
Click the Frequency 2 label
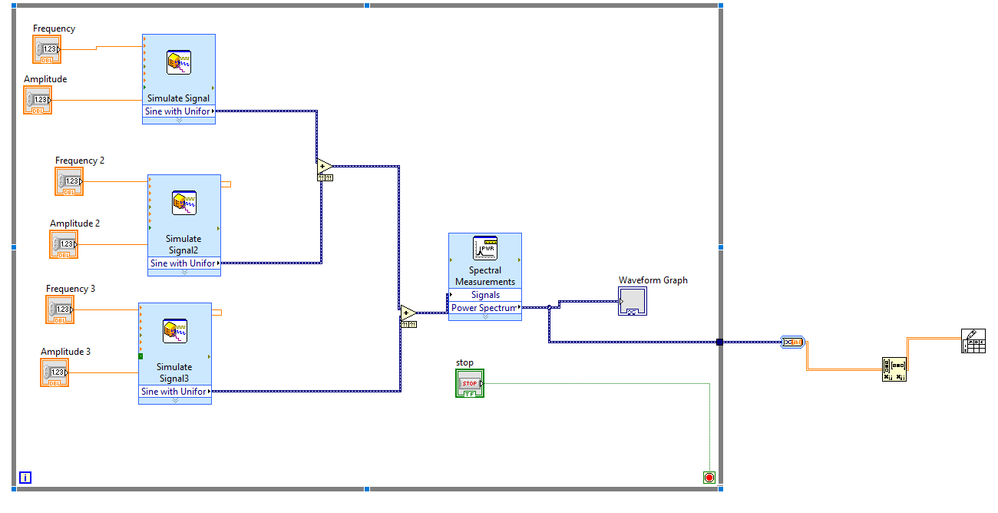tap(80, 160)
